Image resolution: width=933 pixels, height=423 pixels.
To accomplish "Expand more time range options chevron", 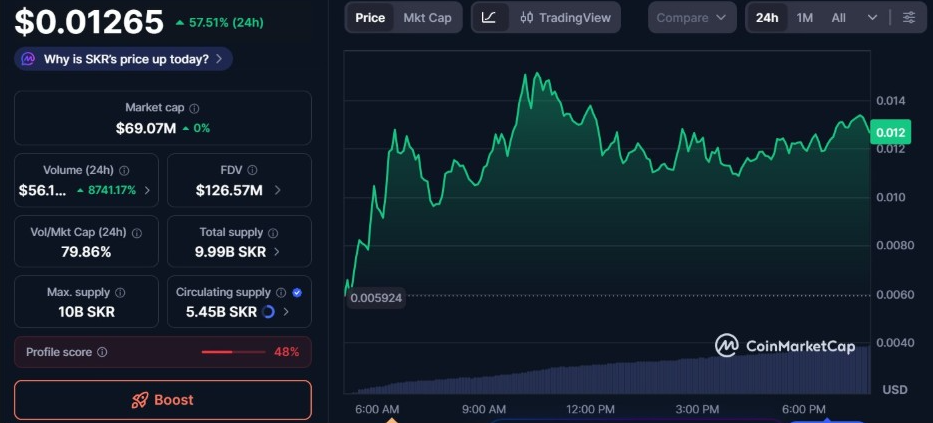I will (x=872, y=18).
